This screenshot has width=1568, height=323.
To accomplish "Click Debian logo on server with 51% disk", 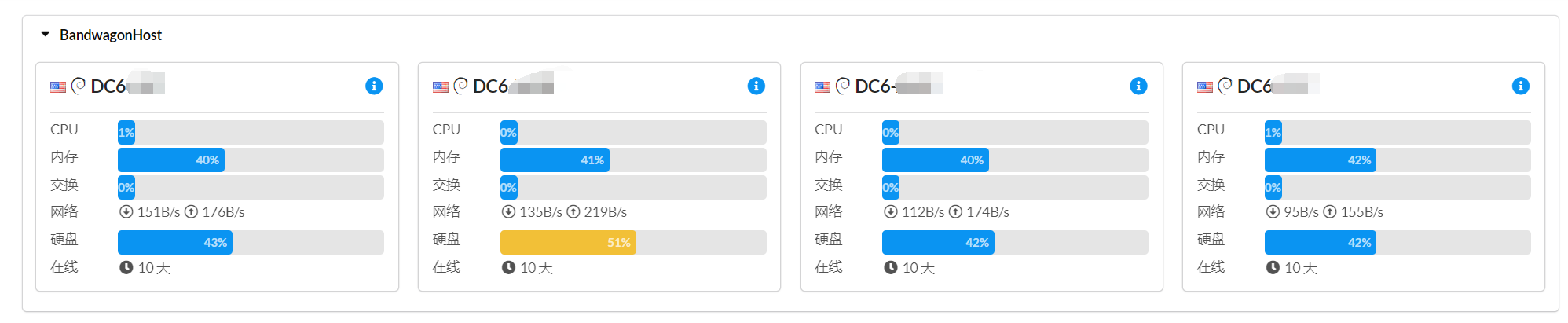I will click(460, 86).
